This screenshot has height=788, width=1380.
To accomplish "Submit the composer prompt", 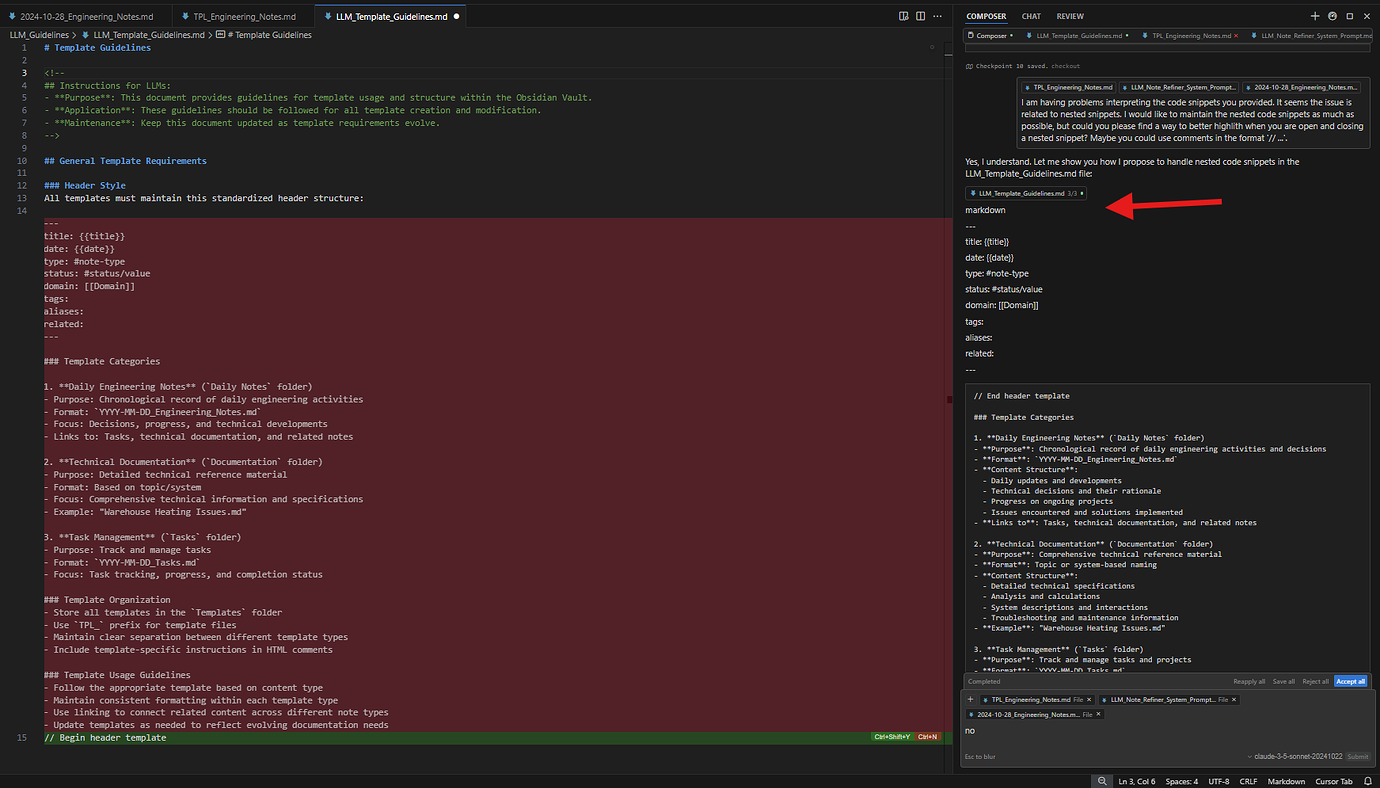I will tap(1357, 756).
